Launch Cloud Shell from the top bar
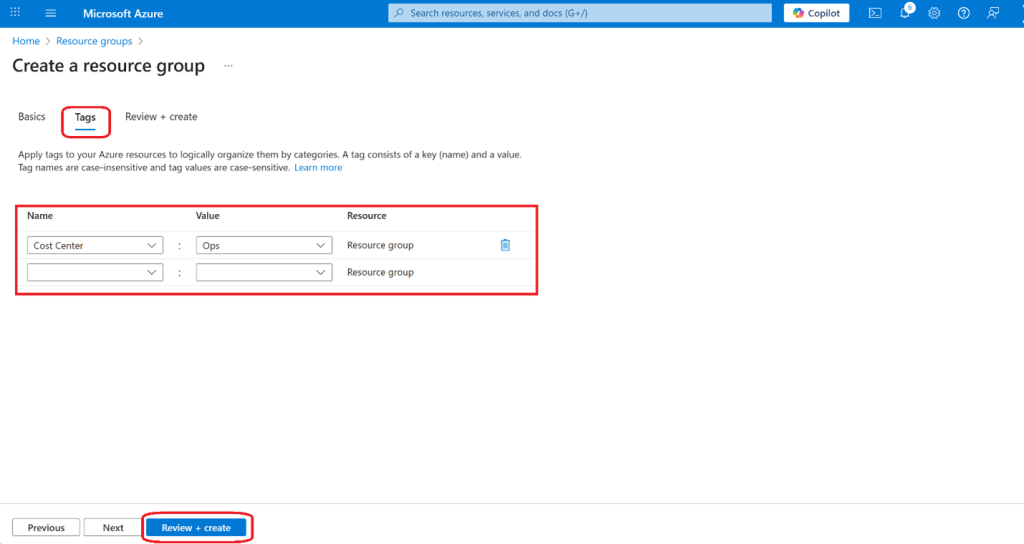The image size is (1024, 544). pos(875,13)
